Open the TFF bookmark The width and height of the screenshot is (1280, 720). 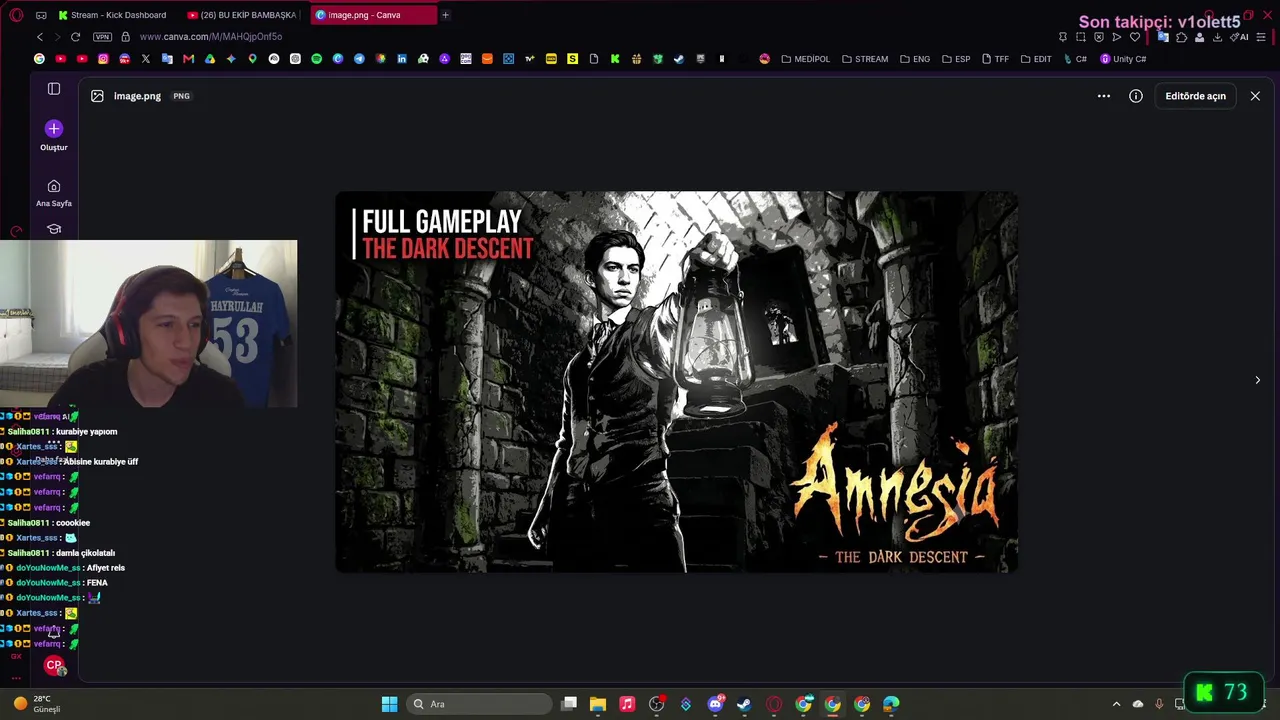995,59
